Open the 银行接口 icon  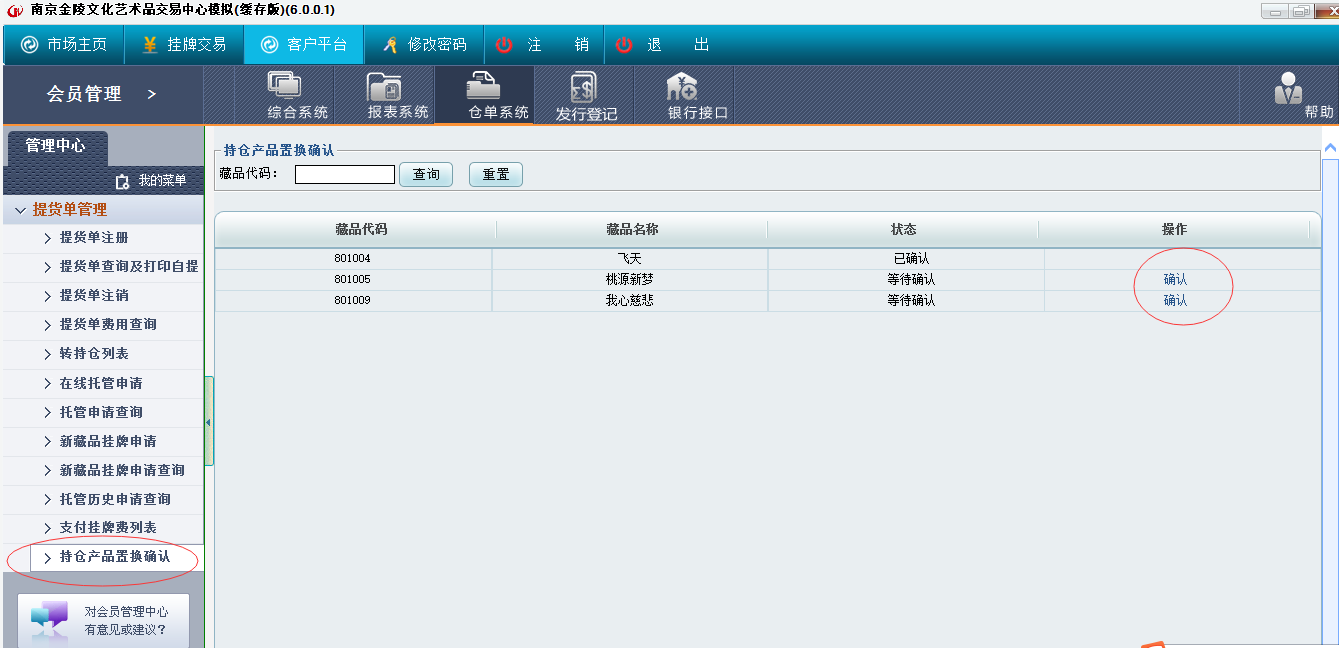coord(698,96)
